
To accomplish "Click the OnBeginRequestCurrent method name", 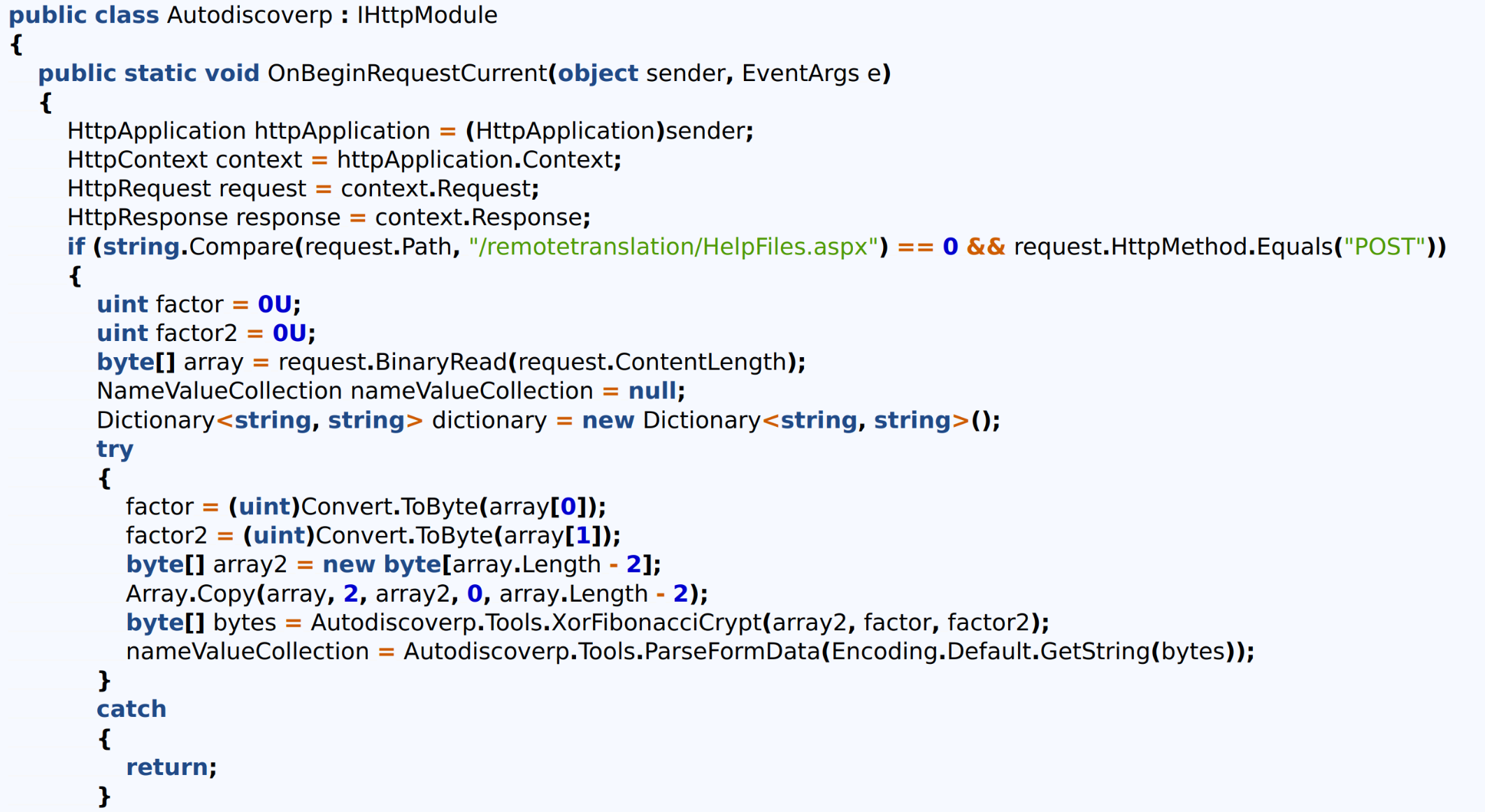I will pyautogui.click(x=407, y=73).
